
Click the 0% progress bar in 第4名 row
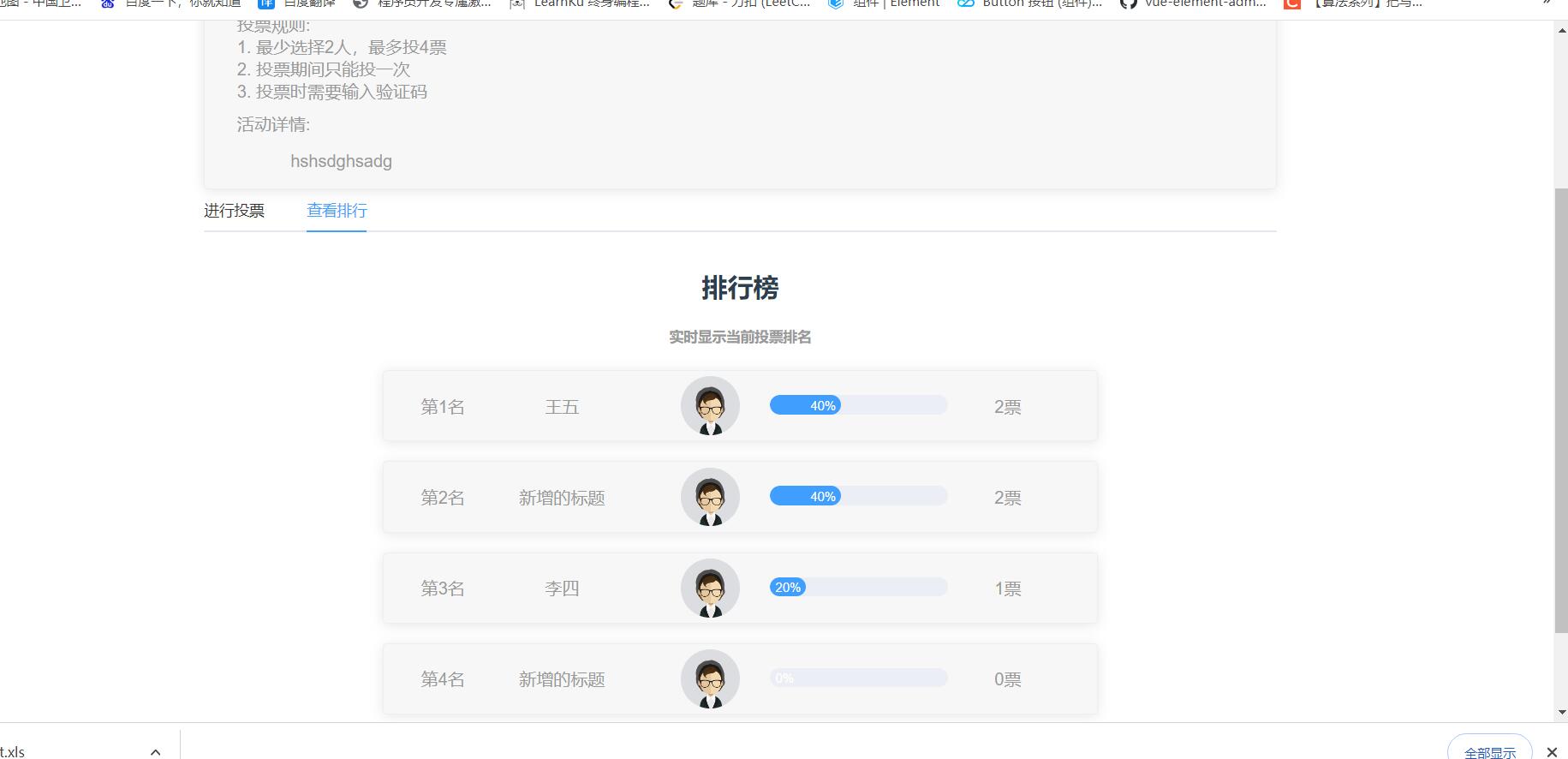point(858,678)
